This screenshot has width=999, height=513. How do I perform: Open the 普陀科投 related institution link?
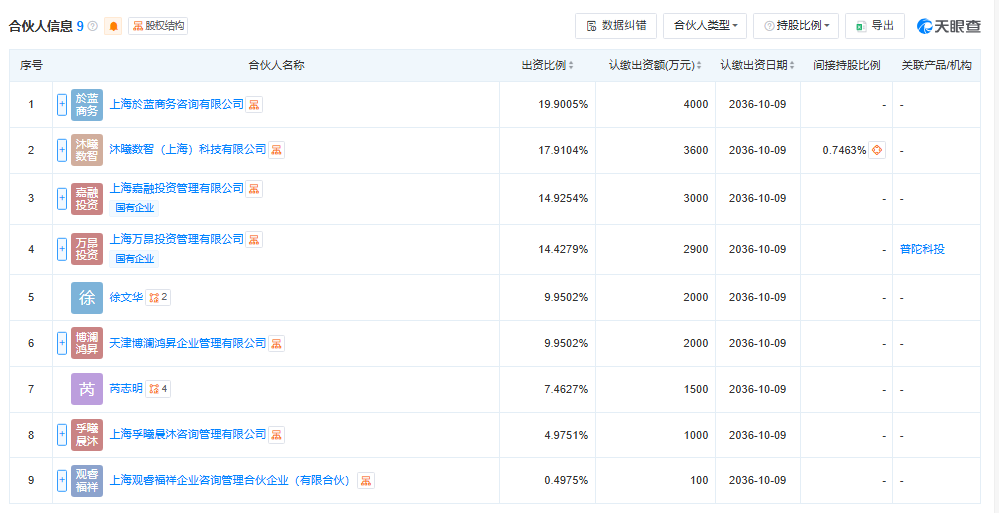pyautogui.click(x=922, y=249)
